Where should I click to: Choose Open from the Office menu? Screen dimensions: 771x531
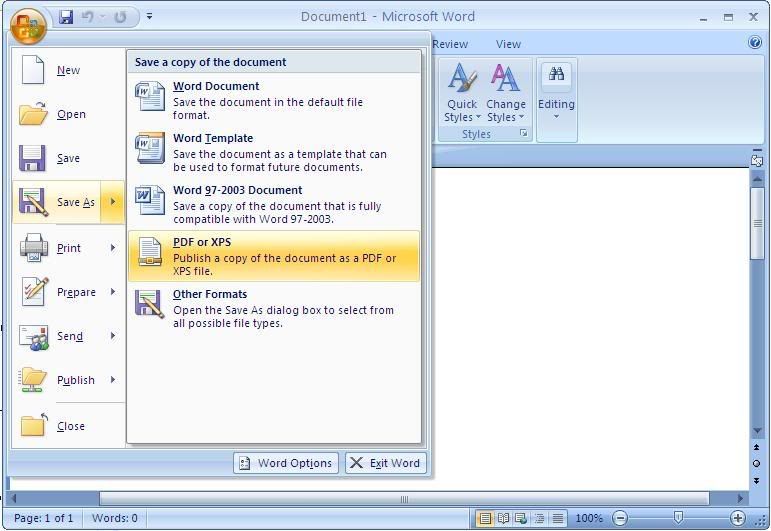click(x=68, y=114)
